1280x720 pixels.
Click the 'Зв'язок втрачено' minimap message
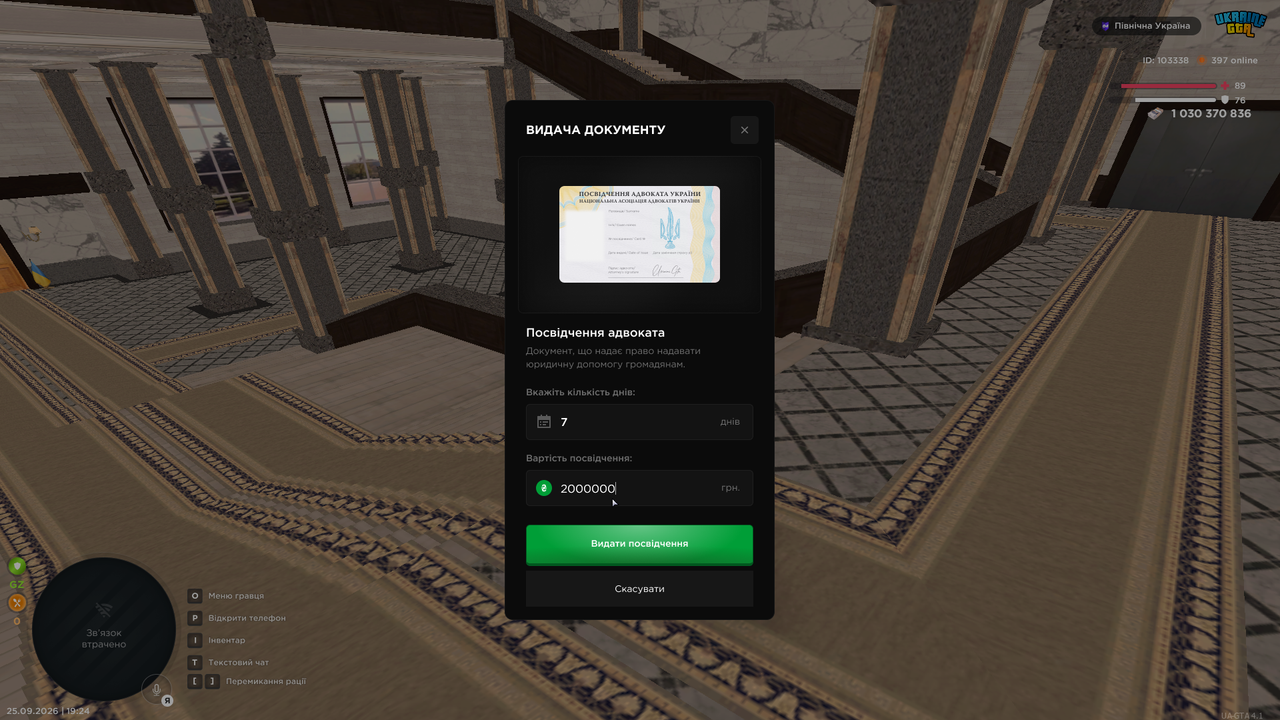pyautogui.click(x=103, y=638)
